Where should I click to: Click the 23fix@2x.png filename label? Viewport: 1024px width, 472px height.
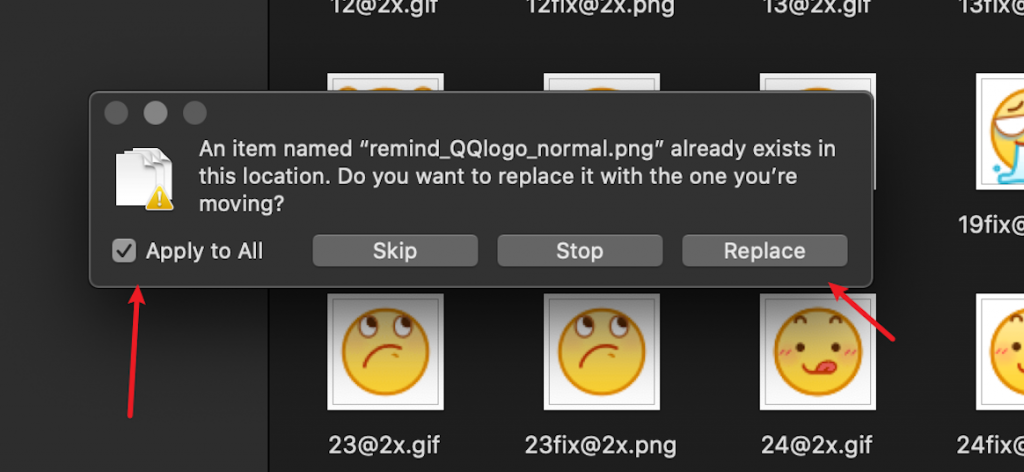(601, 443)
